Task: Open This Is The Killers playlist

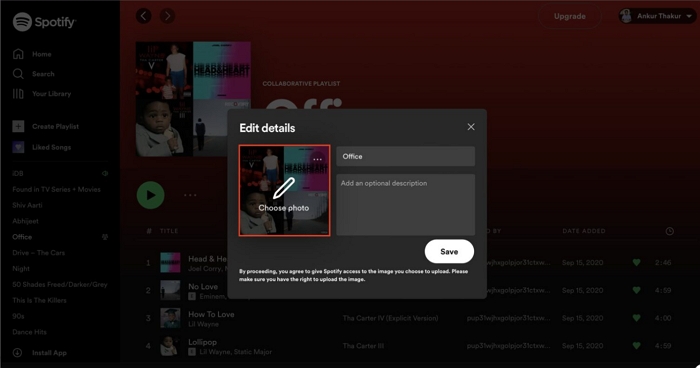Action: [39, 300]
